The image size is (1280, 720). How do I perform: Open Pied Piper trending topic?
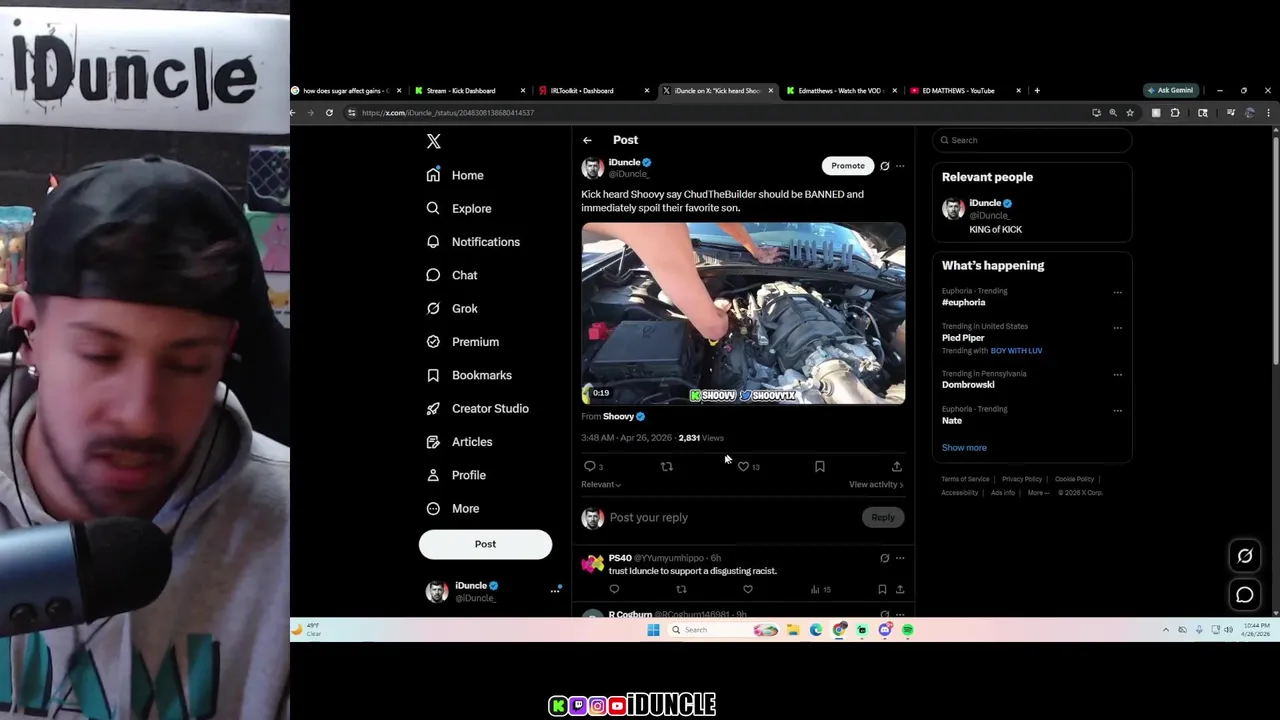click(963, 338)
